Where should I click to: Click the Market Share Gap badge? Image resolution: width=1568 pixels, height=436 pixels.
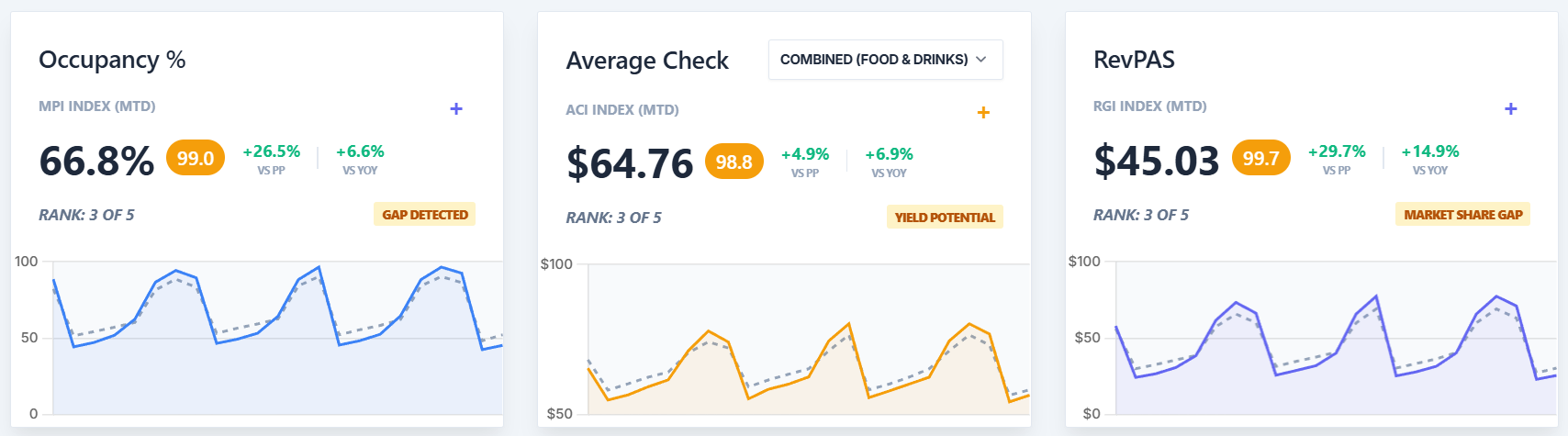(1463, 215)
